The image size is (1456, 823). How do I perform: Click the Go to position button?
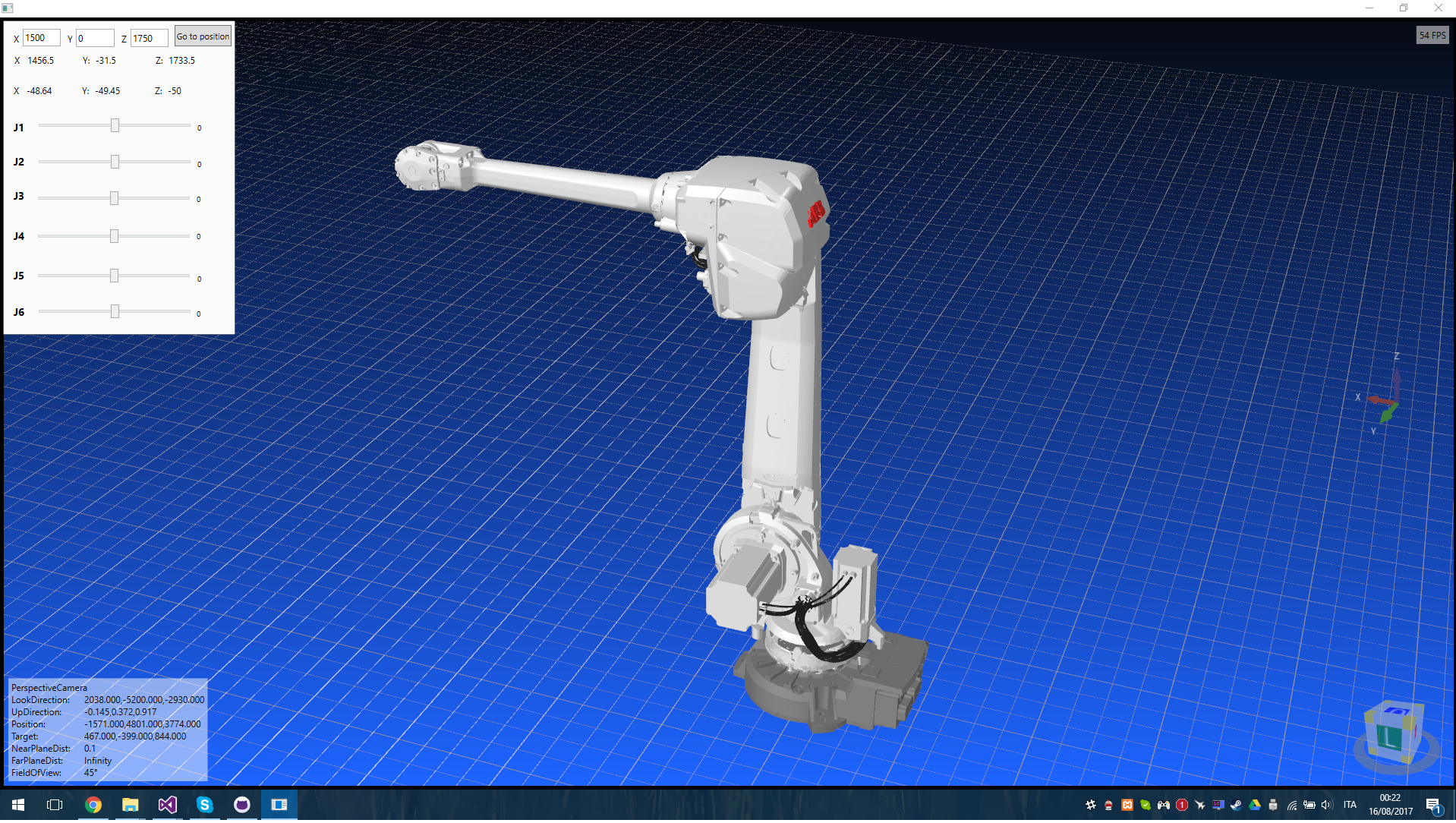[203, 36]
